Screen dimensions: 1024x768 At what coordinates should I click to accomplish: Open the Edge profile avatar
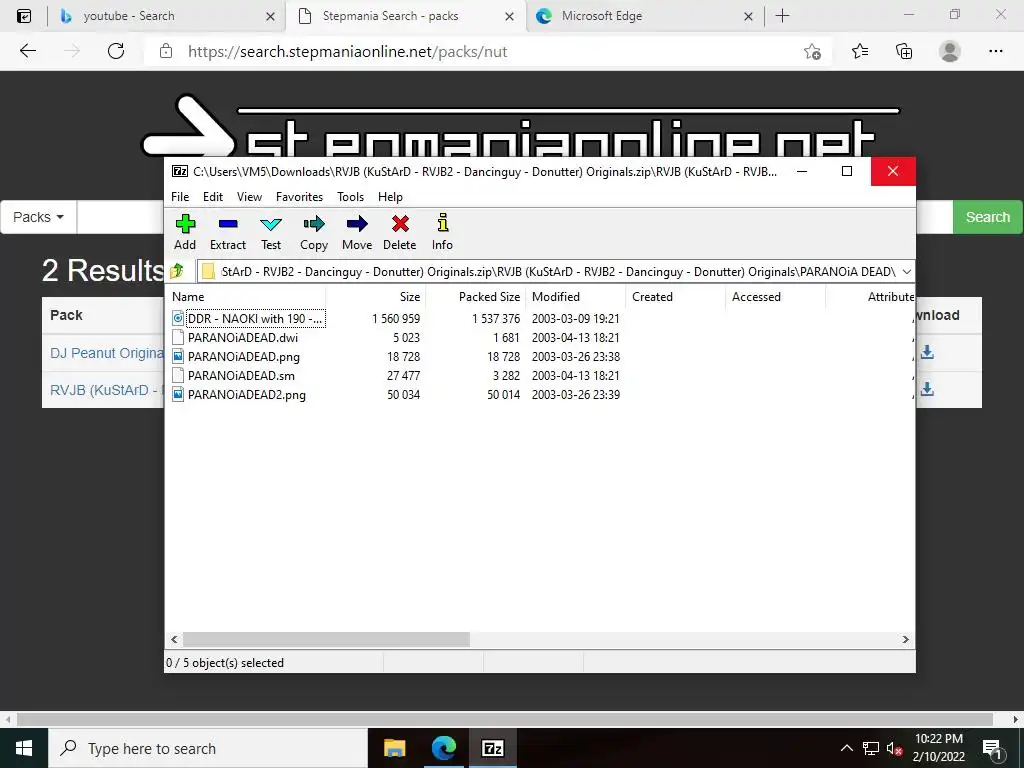pos(950,52)
